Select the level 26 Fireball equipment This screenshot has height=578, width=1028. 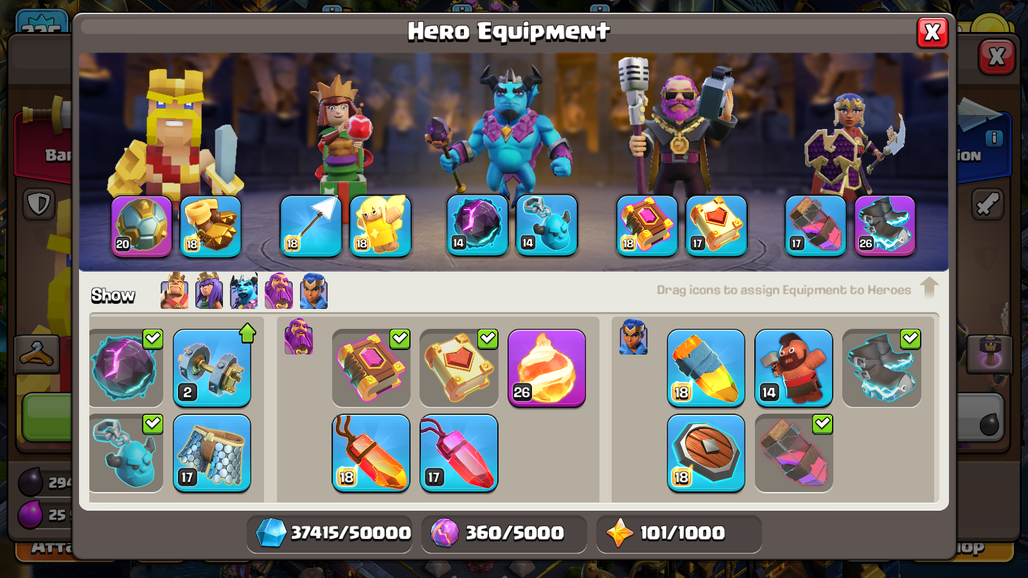[x=546, y=368]
